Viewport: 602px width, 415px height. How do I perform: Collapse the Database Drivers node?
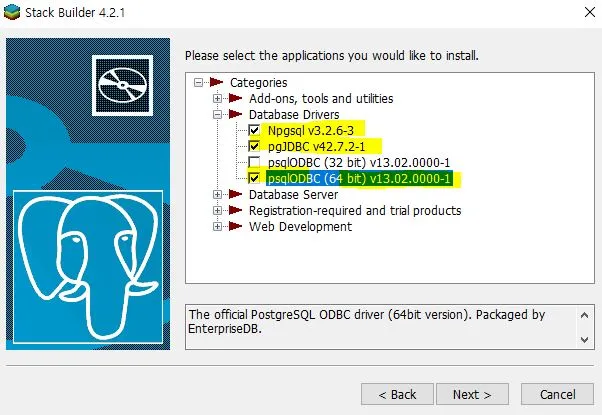(x=217, y=114)
